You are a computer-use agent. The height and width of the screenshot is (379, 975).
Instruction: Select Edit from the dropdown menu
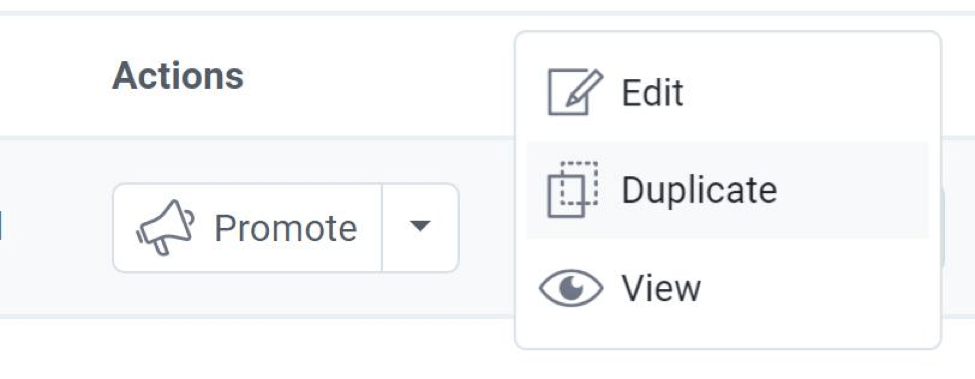coord(728,93)
